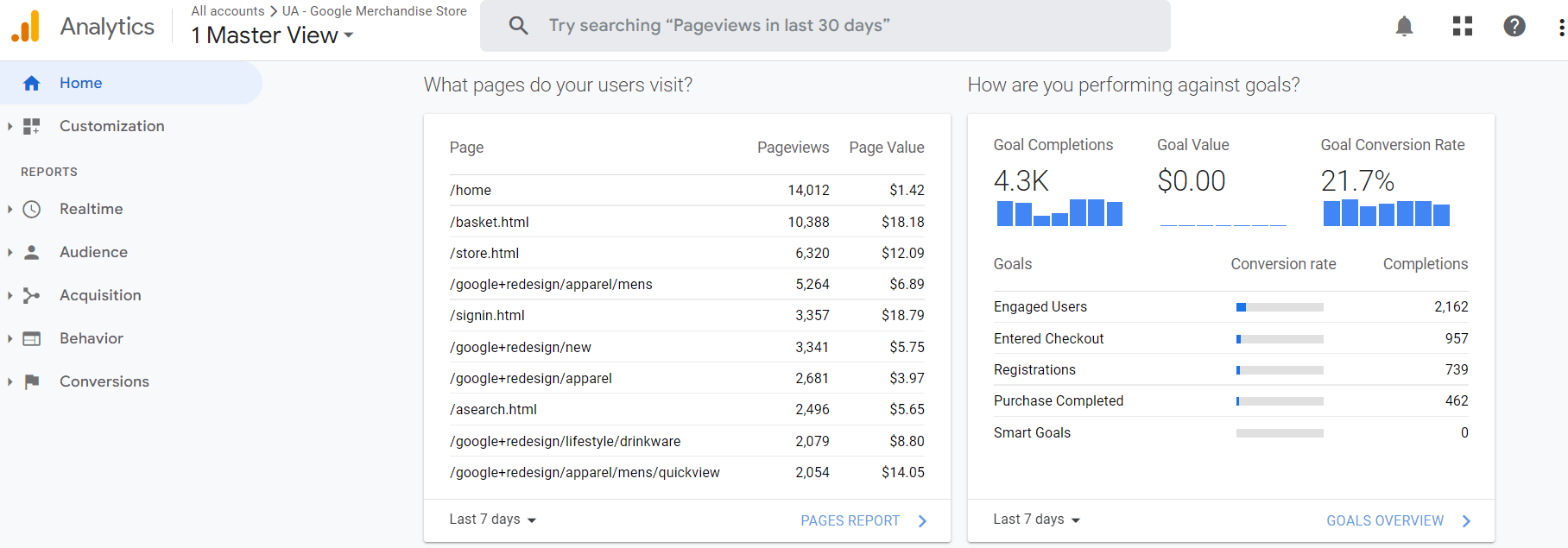Open the three-dot more options menu
Viewport: 1568px width, 548px height.
1561,27
